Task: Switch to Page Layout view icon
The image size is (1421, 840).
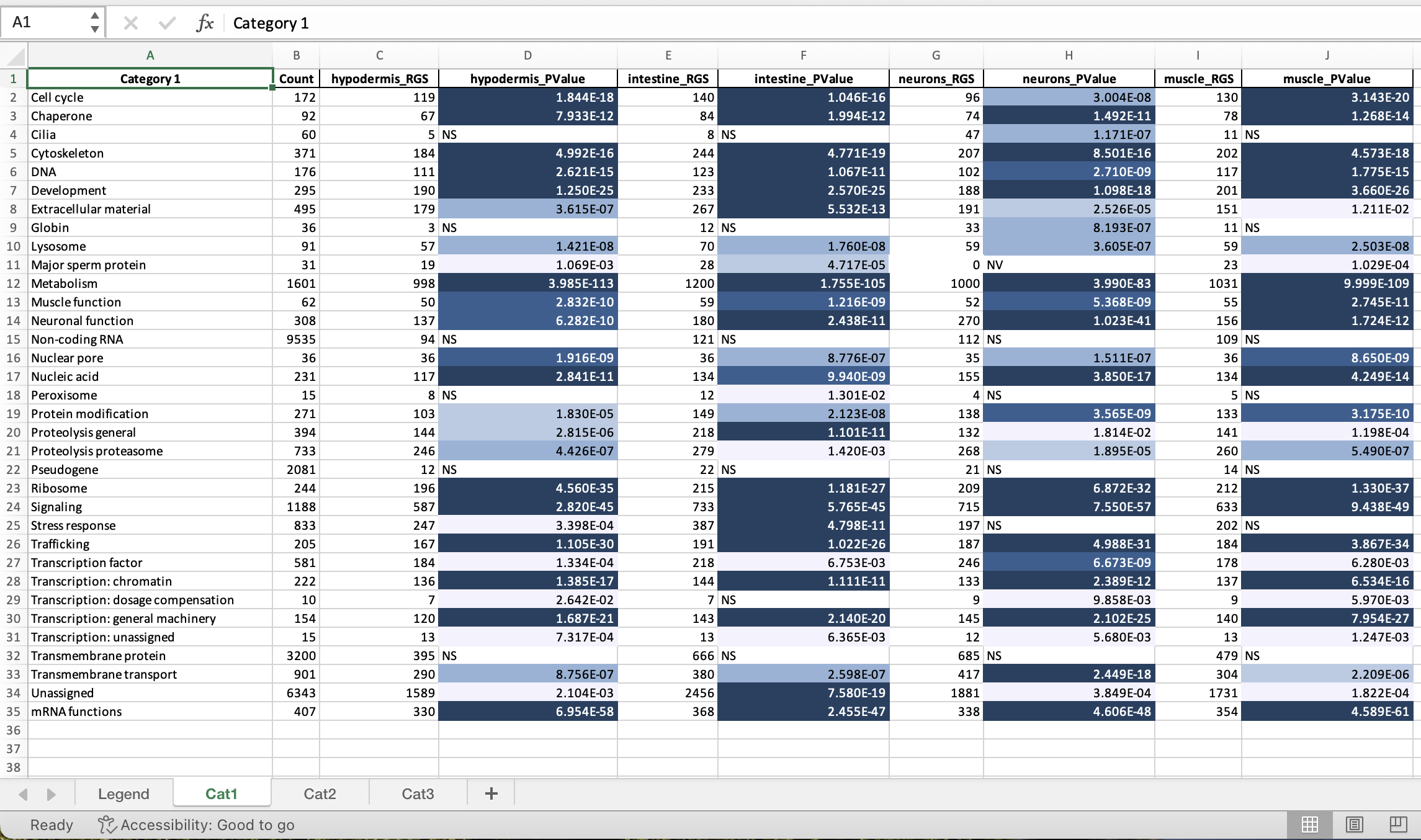Action: pos(1354,824)
